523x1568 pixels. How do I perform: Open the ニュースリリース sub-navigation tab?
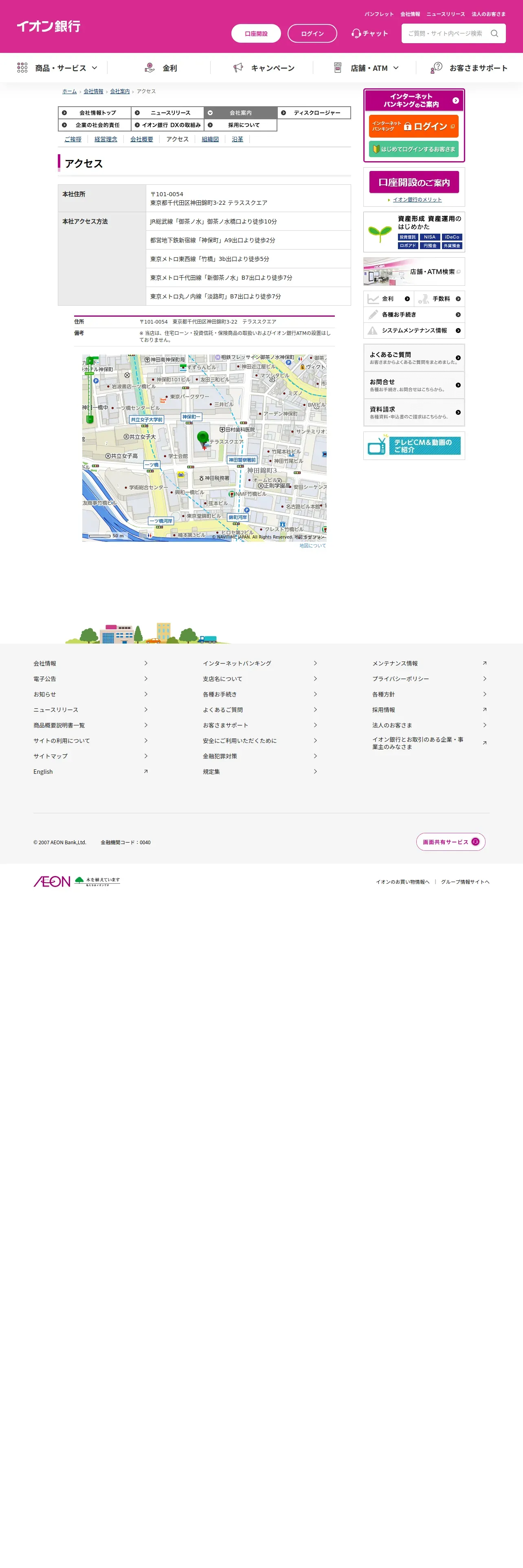tap(167, 113)
